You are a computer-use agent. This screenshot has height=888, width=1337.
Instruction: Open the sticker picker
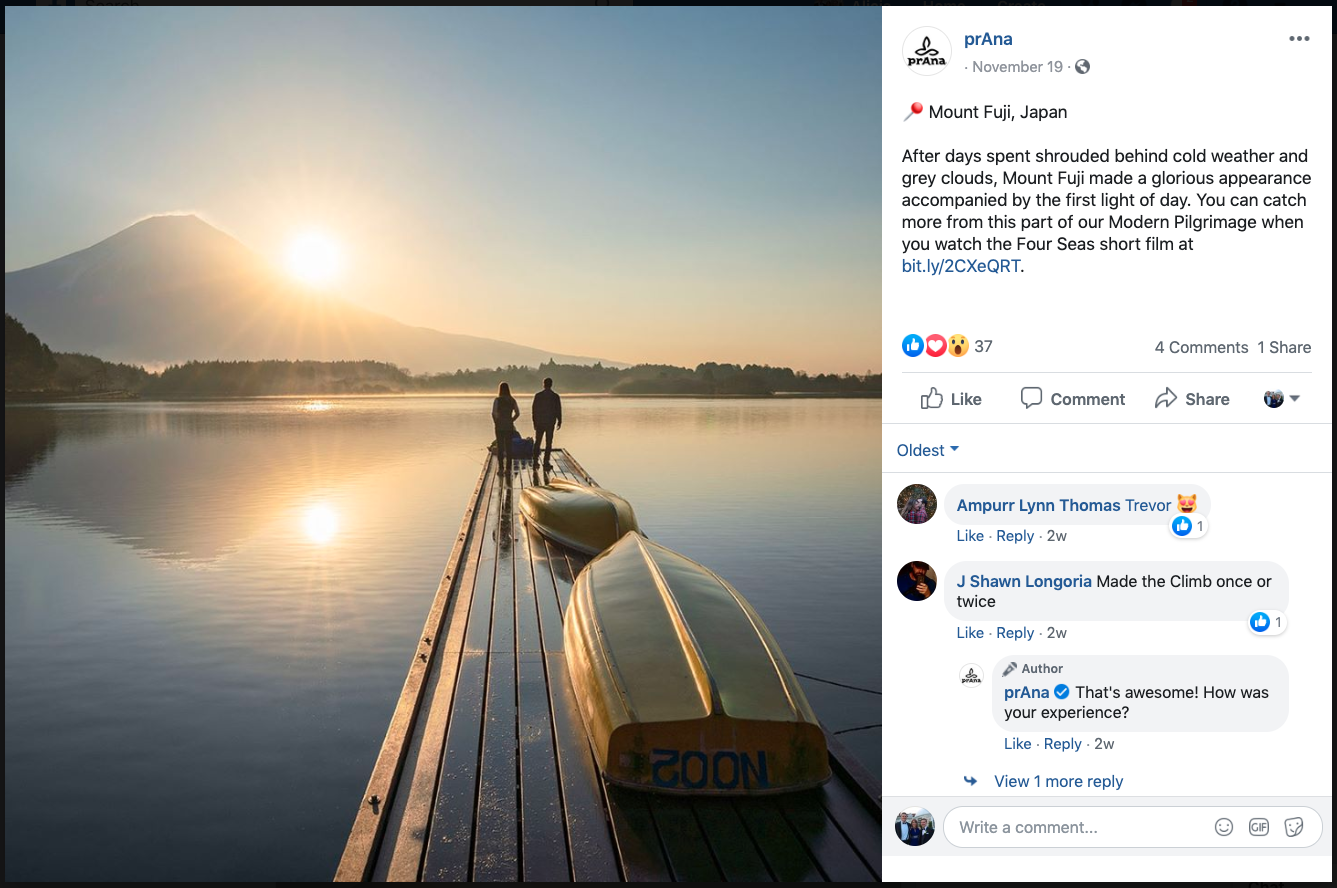click(x=1293, y=827)
